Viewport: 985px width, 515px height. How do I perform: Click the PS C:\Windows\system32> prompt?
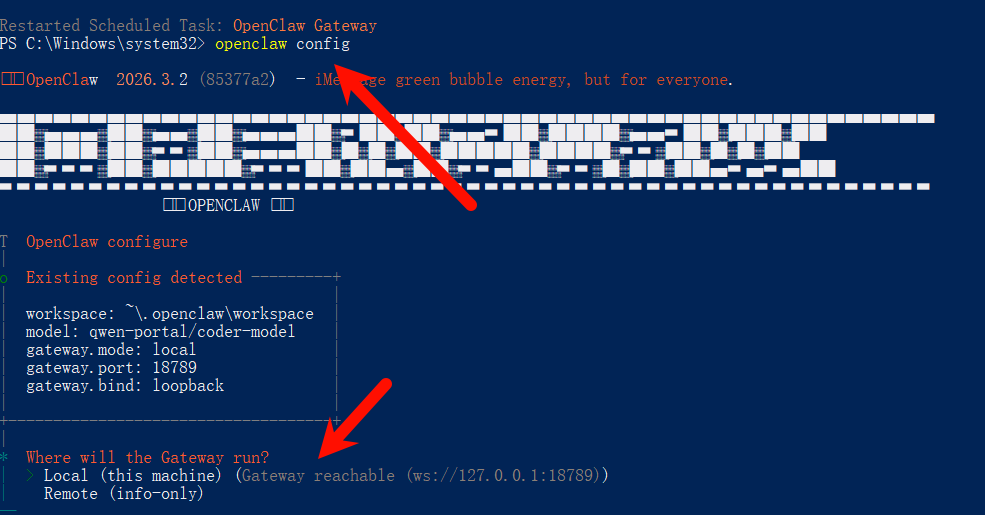pos(102,44)
